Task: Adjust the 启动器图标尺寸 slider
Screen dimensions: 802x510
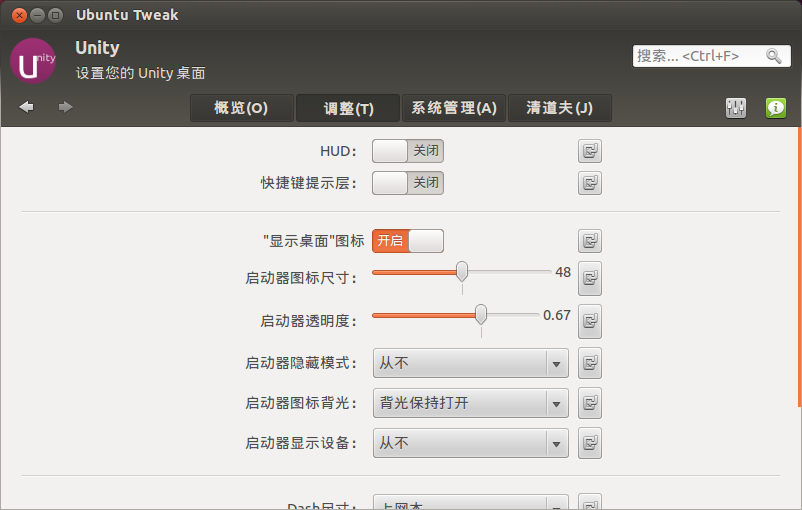Action: (462, 272)
